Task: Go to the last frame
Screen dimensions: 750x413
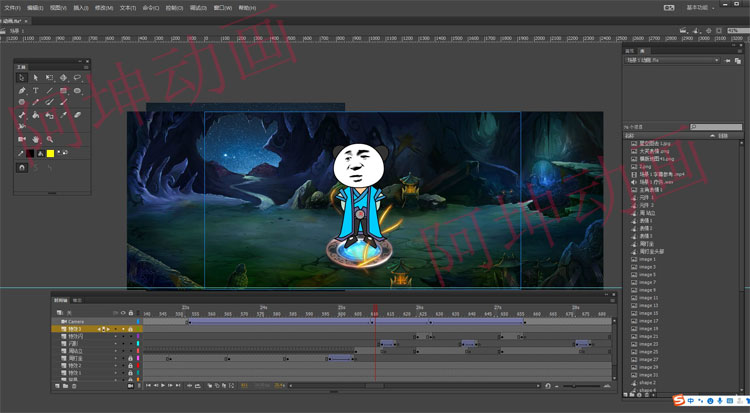Action: [178, 386]
